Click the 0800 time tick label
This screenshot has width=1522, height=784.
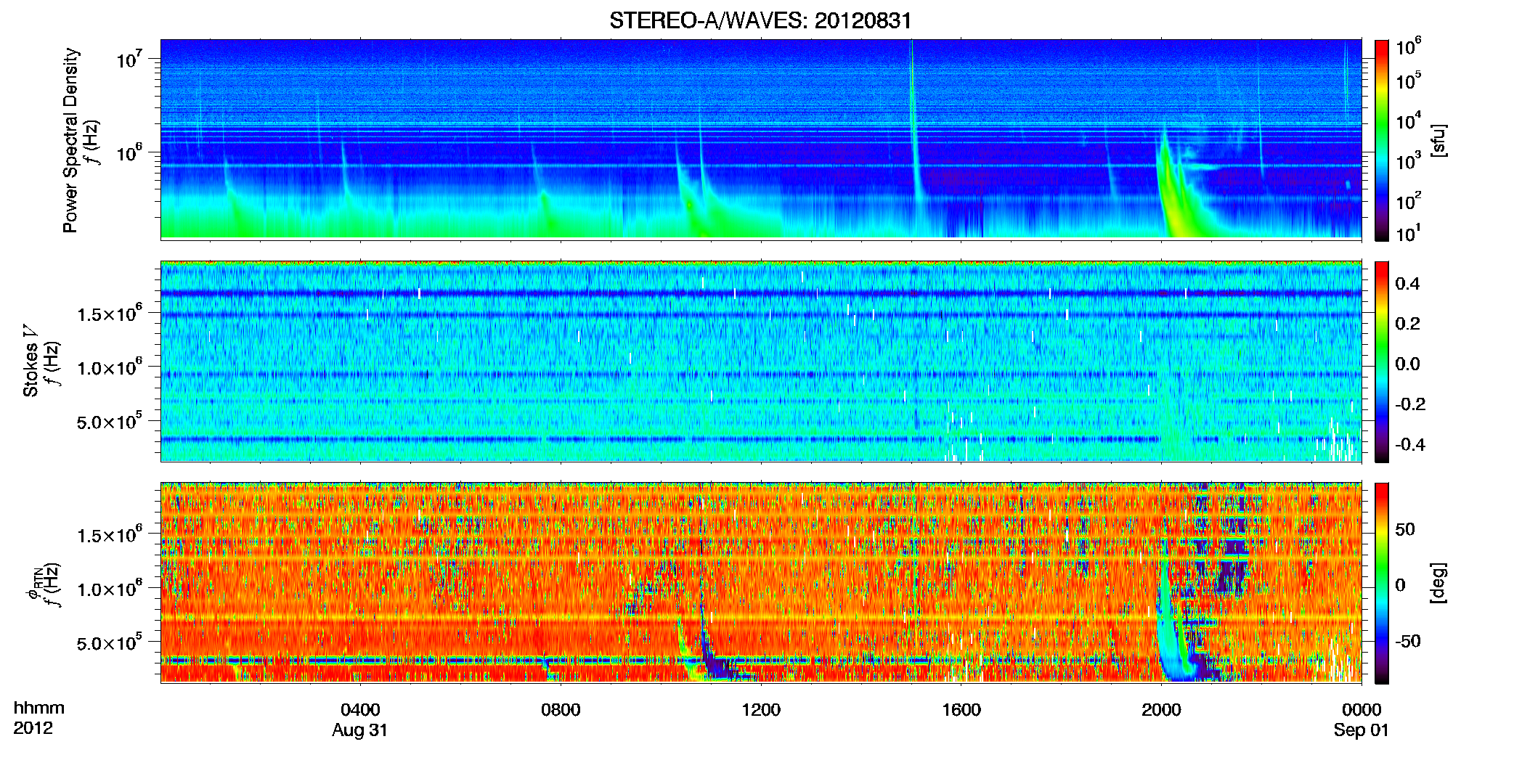[x=561, y=709]
